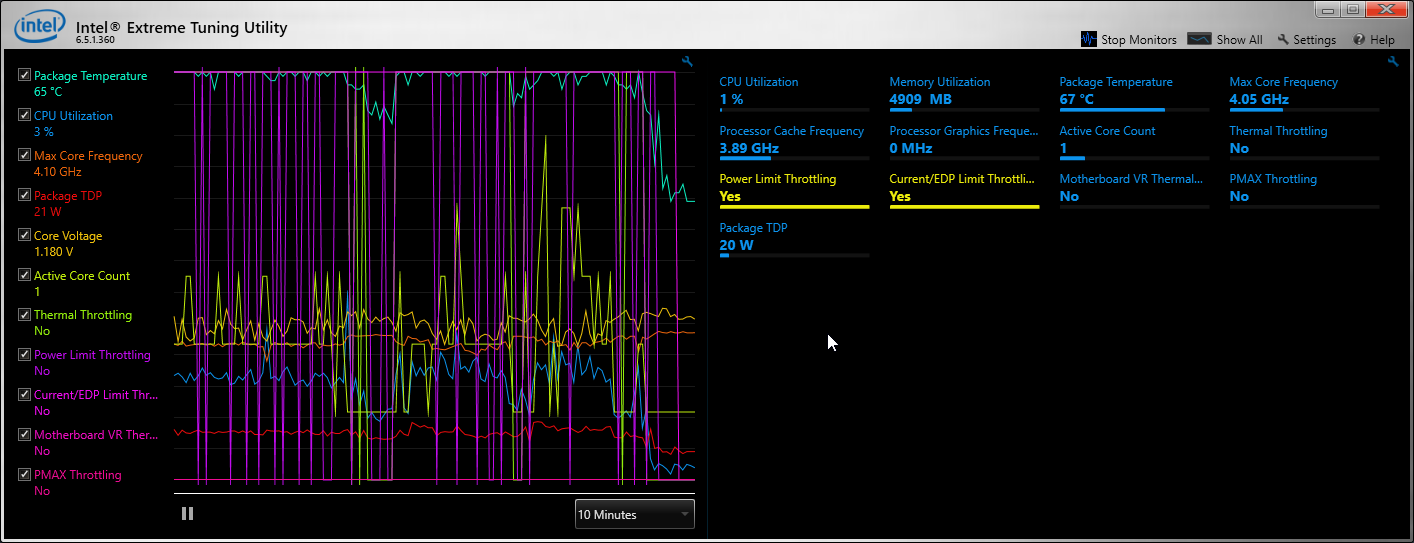Click the CPU Utilization 1 % value
Screen dimensions: 1414x543
tap(731, 99)
